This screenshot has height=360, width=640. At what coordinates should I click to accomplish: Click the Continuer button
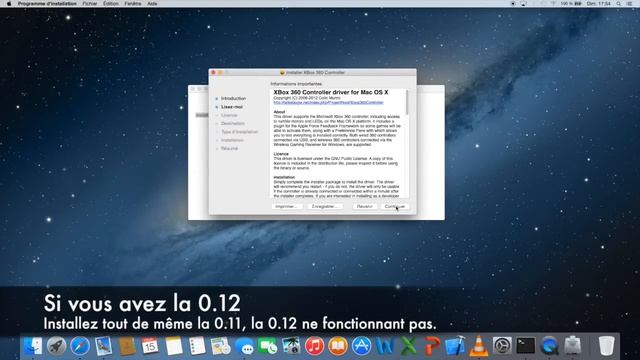(x=395, y=207)
